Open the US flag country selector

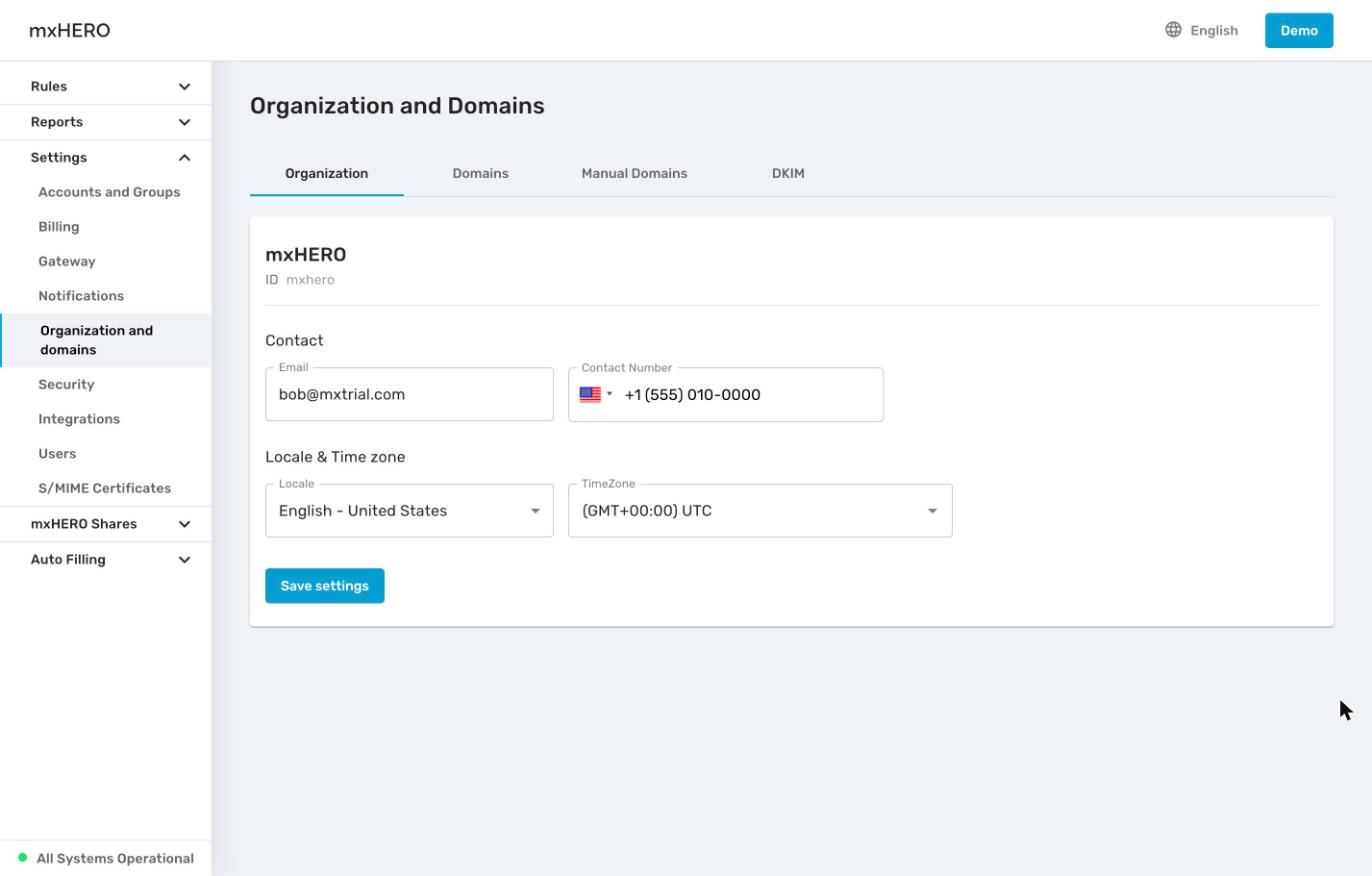[596, 394]
